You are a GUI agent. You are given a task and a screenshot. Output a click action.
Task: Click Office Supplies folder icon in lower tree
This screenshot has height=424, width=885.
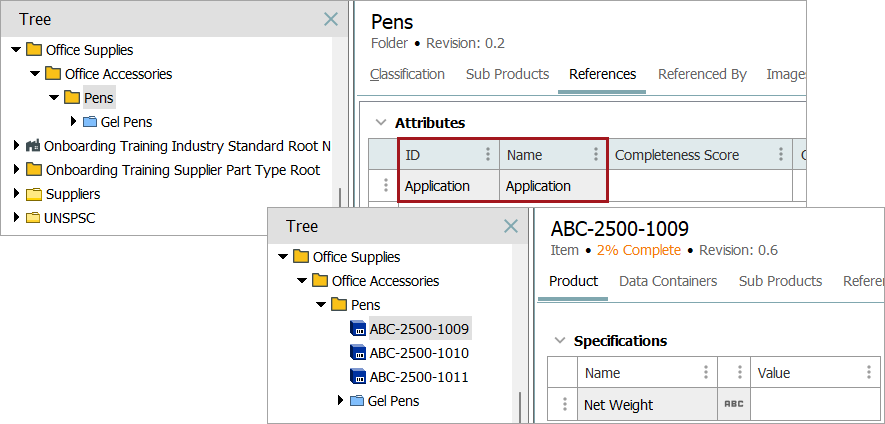coord(301,257)
